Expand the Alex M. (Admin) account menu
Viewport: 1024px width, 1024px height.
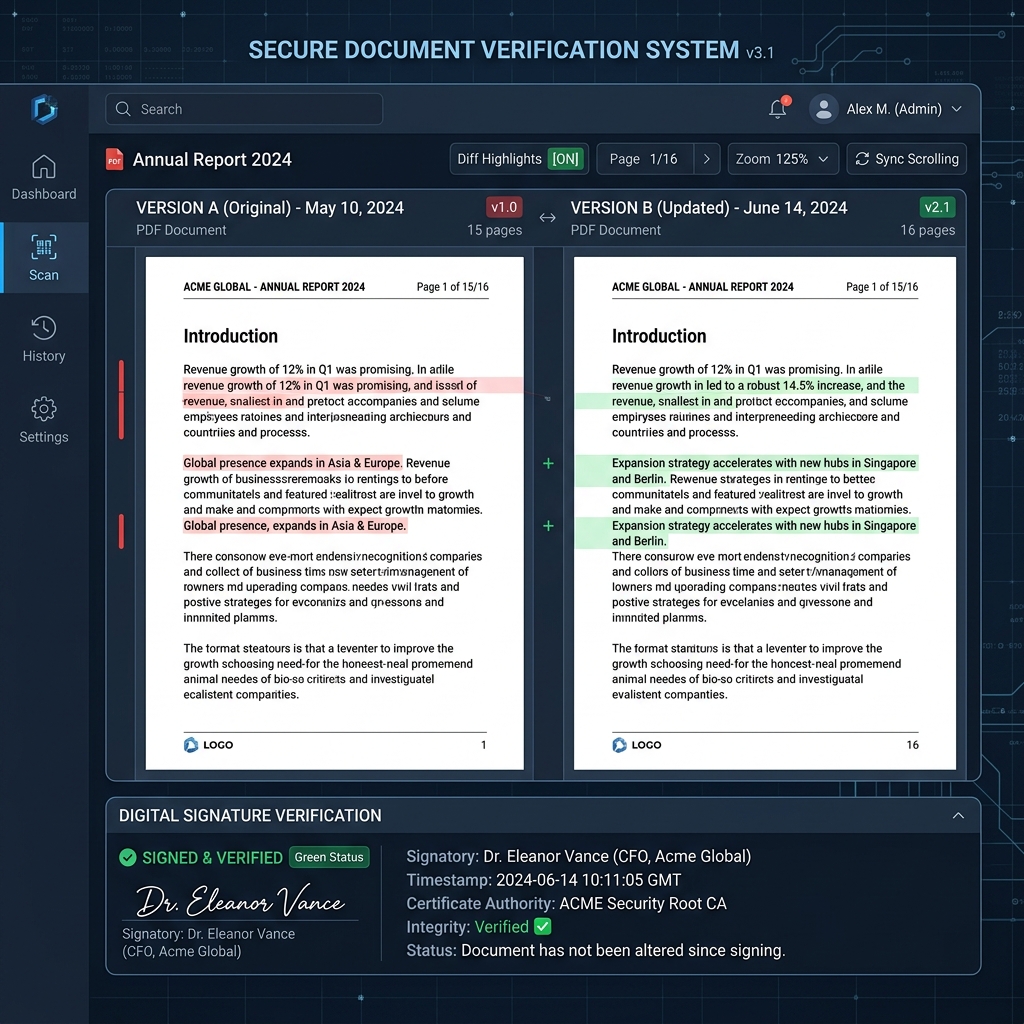(956, 109)
